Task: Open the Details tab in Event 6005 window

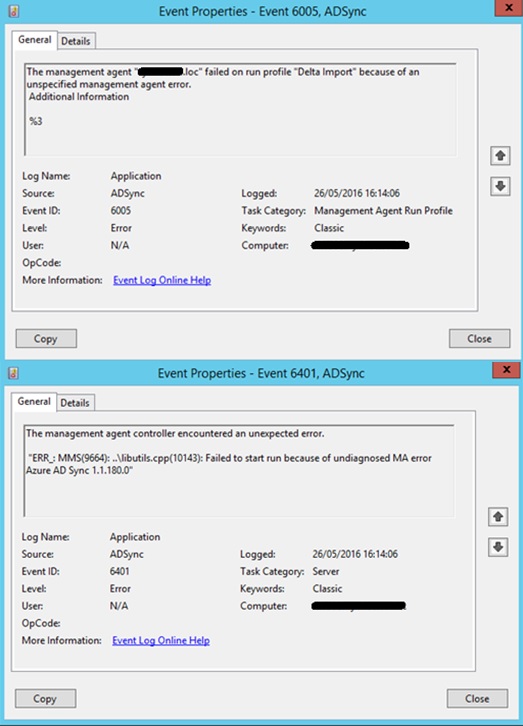Action: pos(75,41)
